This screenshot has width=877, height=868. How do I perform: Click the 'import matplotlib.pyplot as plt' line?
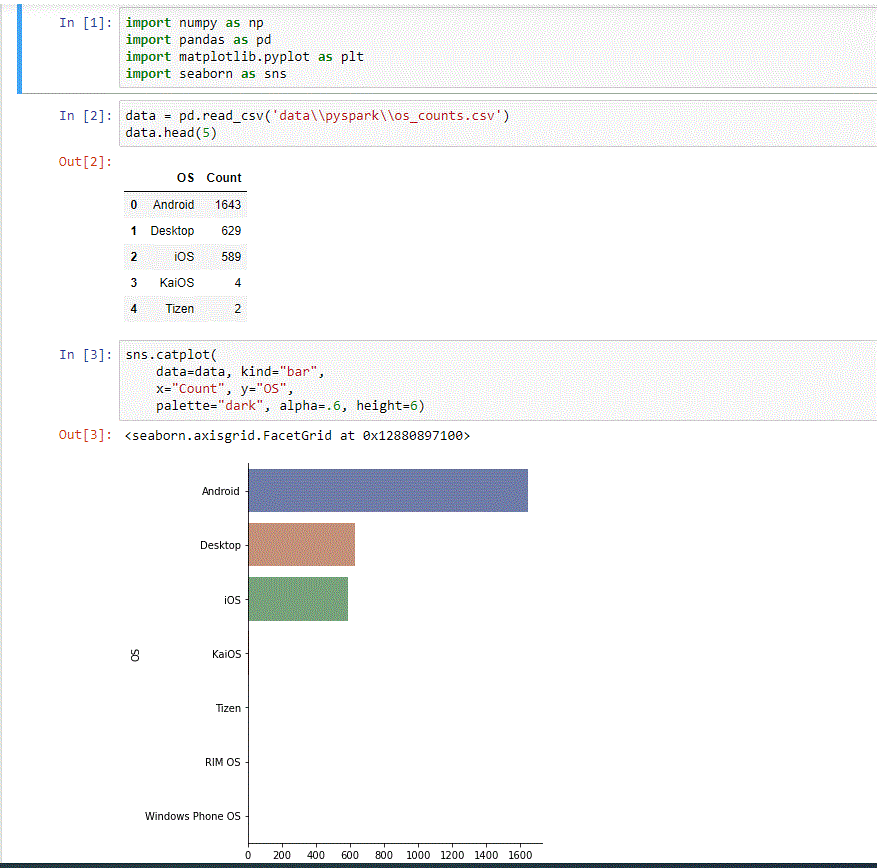(x=244, y=57)
